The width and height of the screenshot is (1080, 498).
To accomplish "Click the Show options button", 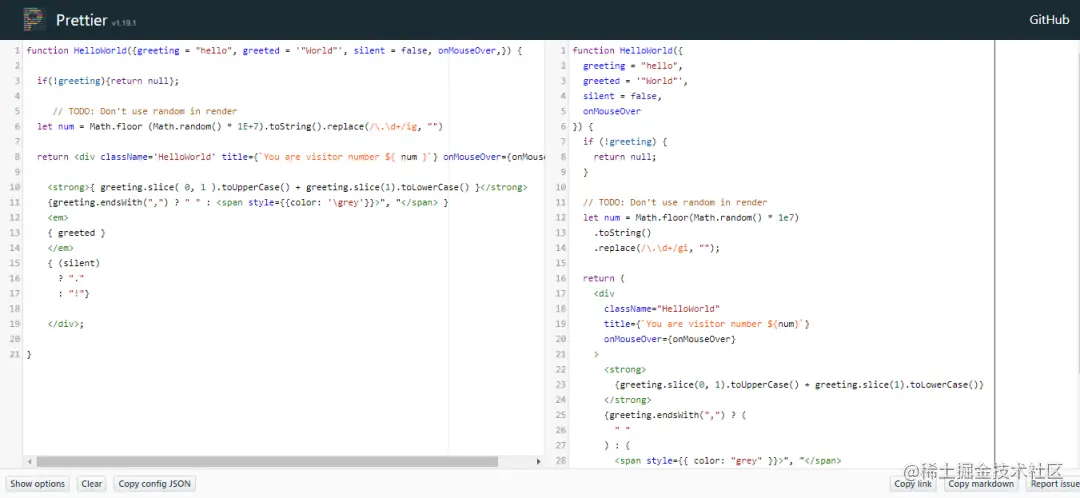I will (37, 484).
